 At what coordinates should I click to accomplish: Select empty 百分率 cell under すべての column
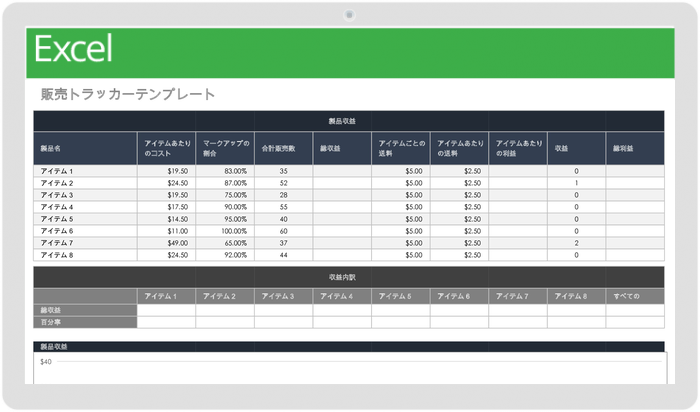[x=635, y=322]
